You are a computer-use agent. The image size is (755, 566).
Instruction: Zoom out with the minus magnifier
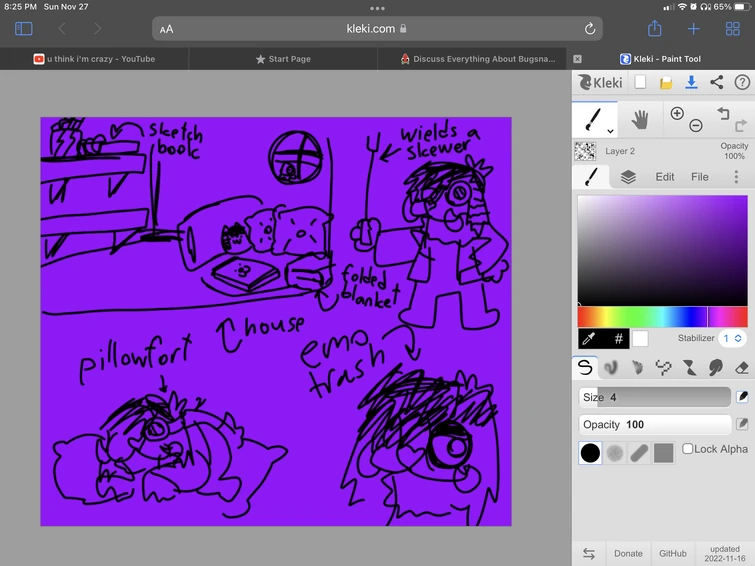(x=695, y=126)
